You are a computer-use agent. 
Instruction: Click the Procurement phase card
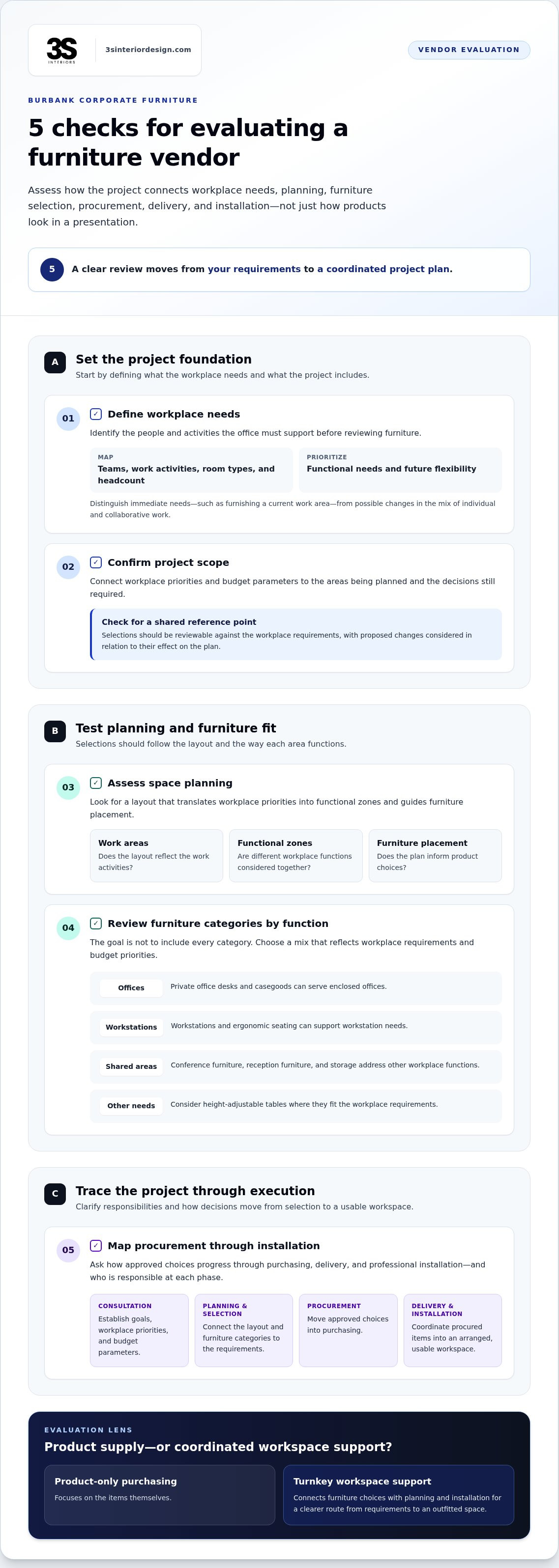coord(348,1330)
